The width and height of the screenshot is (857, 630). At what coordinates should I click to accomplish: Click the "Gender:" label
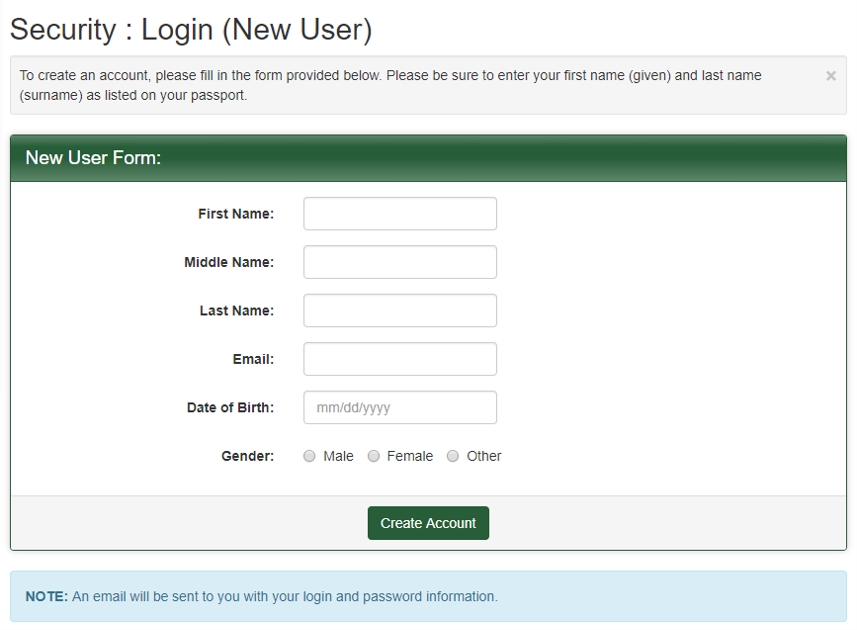247,456
